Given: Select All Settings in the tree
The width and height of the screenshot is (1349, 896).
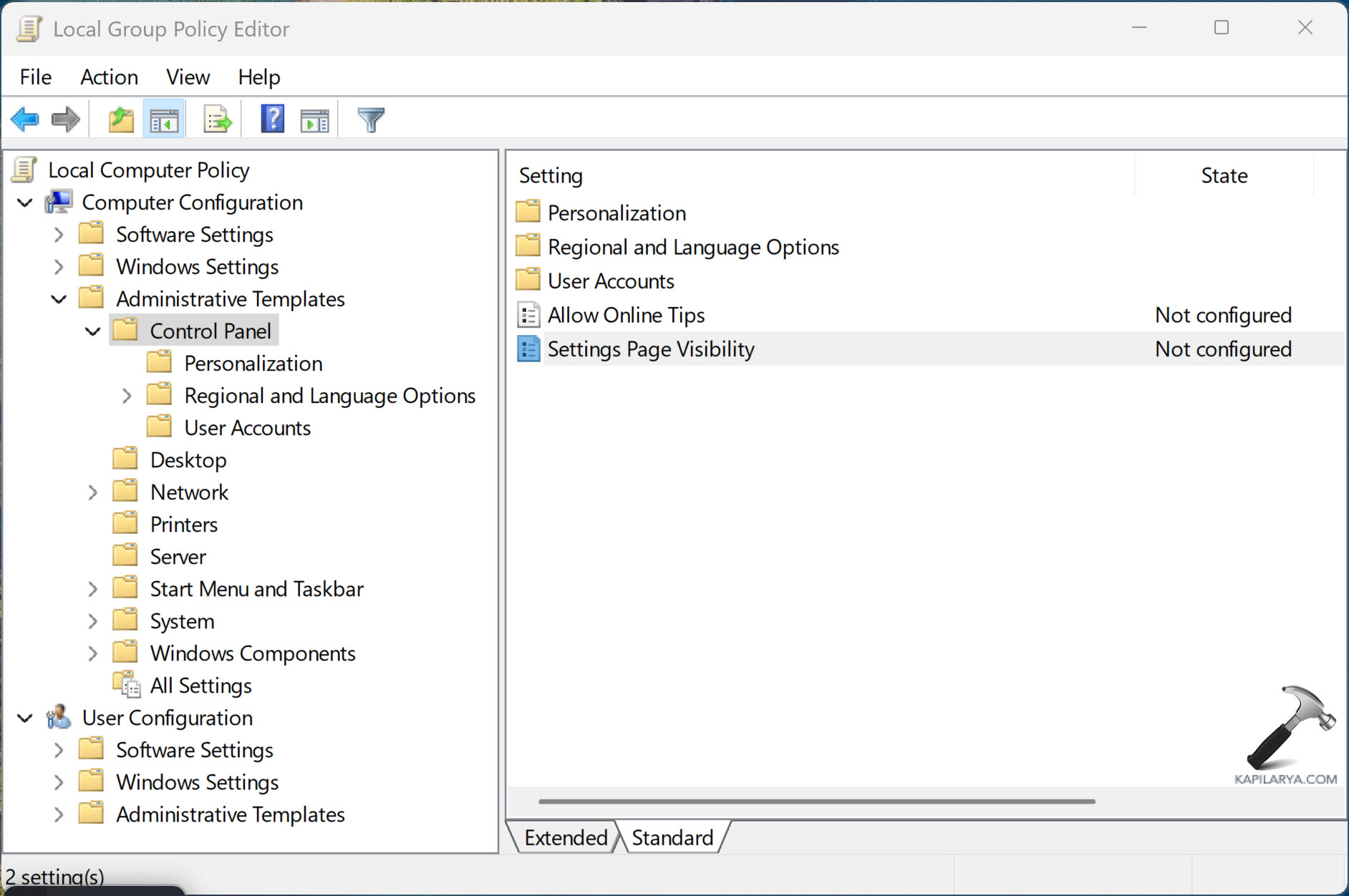Looking at the screenshot, I should pyautogui.click(x=200, y=686).
